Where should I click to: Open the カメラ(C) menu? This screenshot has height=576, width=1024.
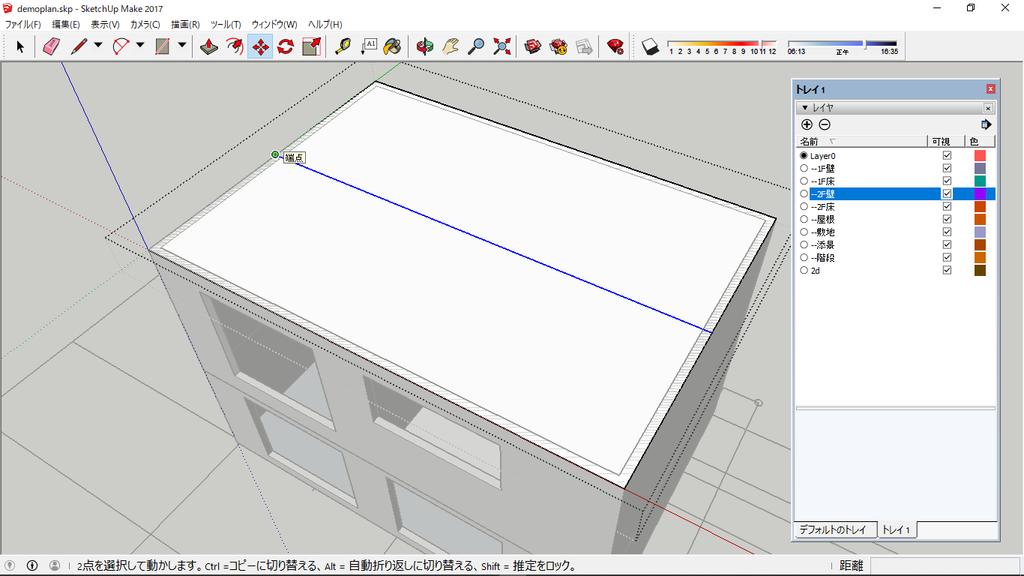[145, 24]
